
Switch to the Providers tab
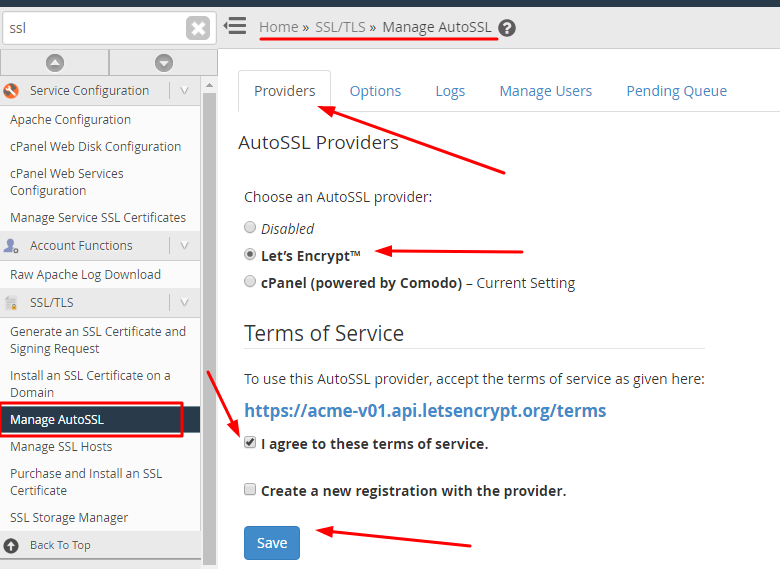coord(285,91)
